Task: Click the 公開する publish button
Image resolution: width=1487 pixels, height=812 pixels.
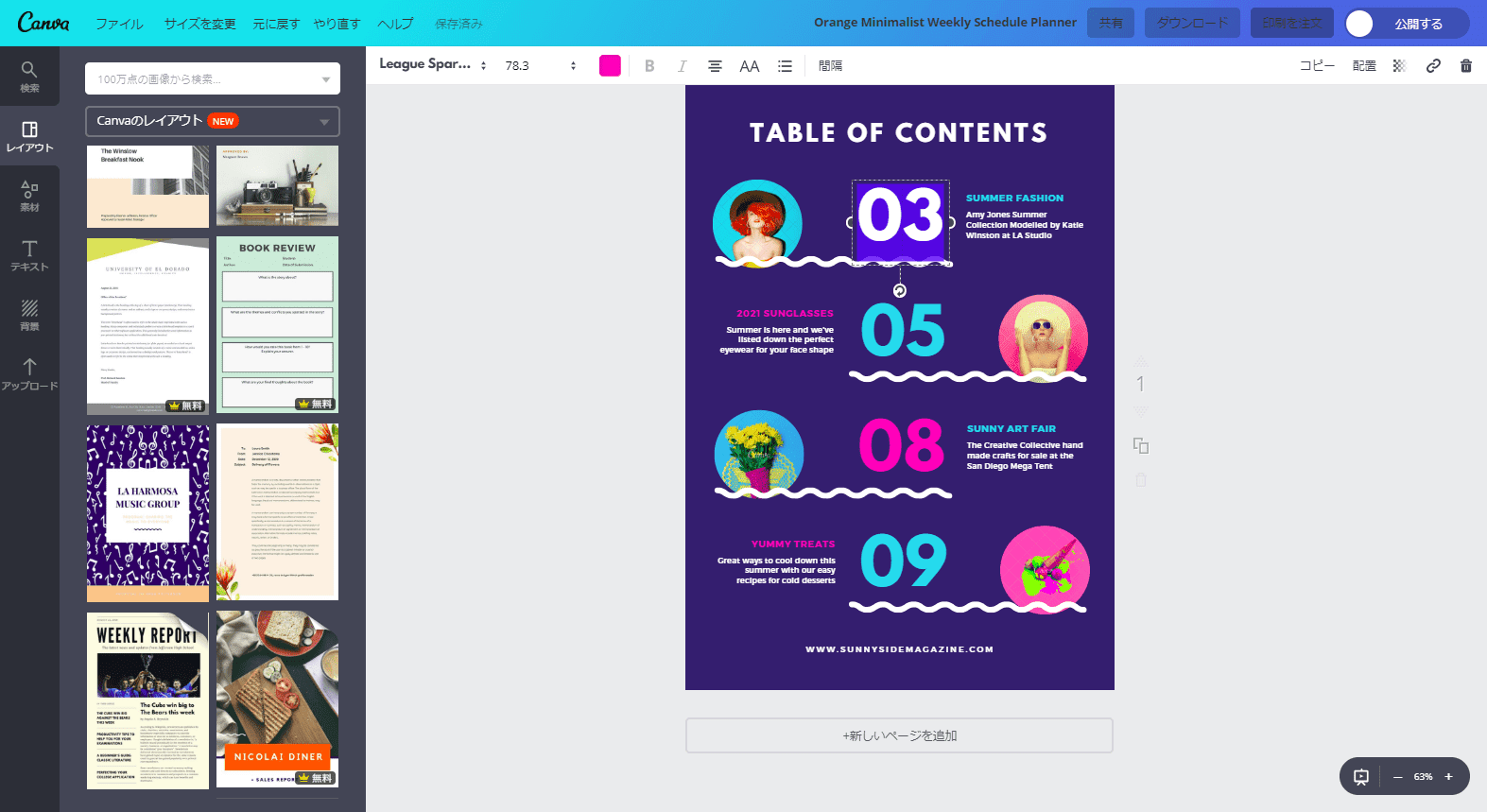Action: click(1407, 24)
